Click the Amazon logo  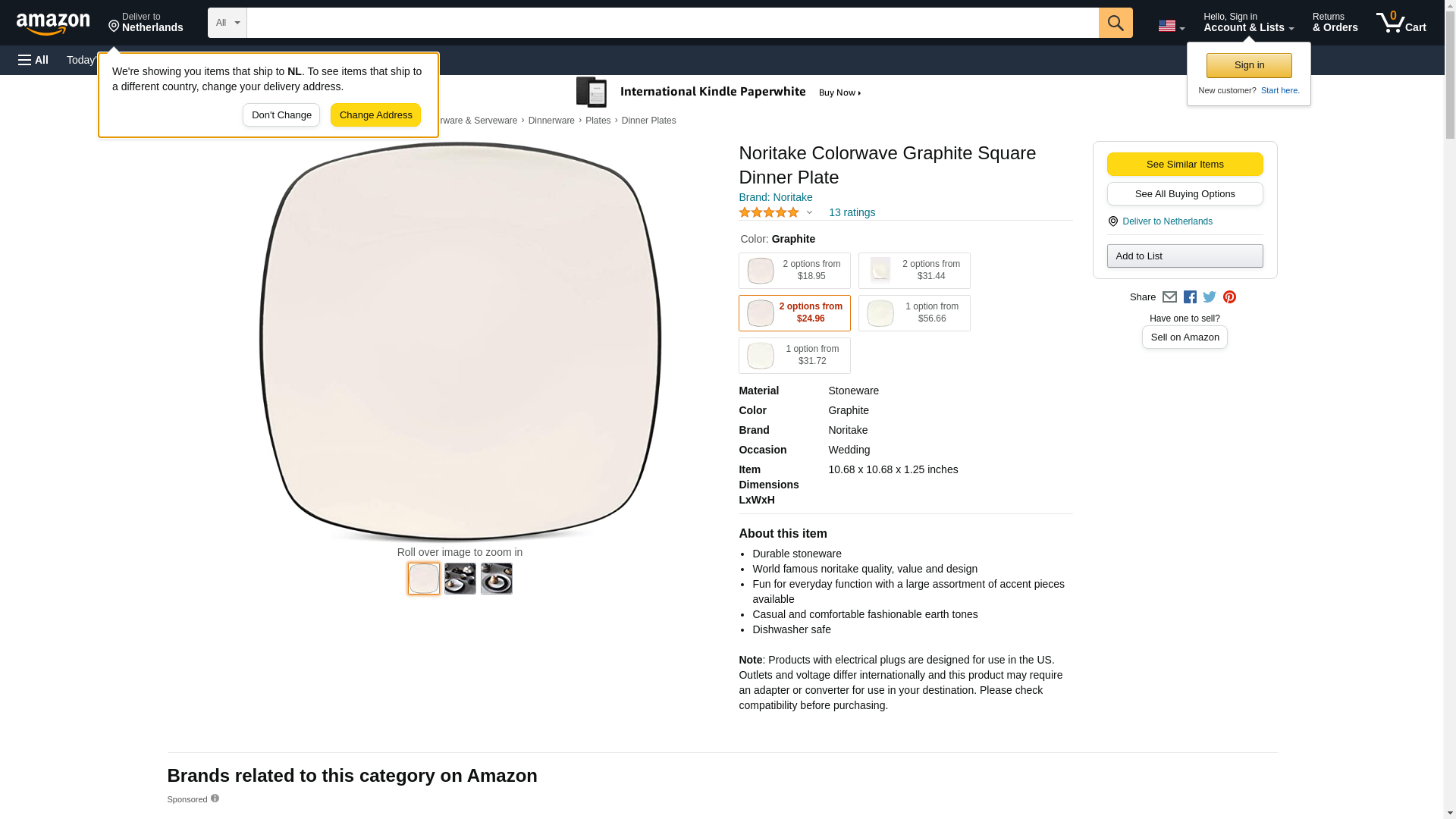tap(53, 24)
